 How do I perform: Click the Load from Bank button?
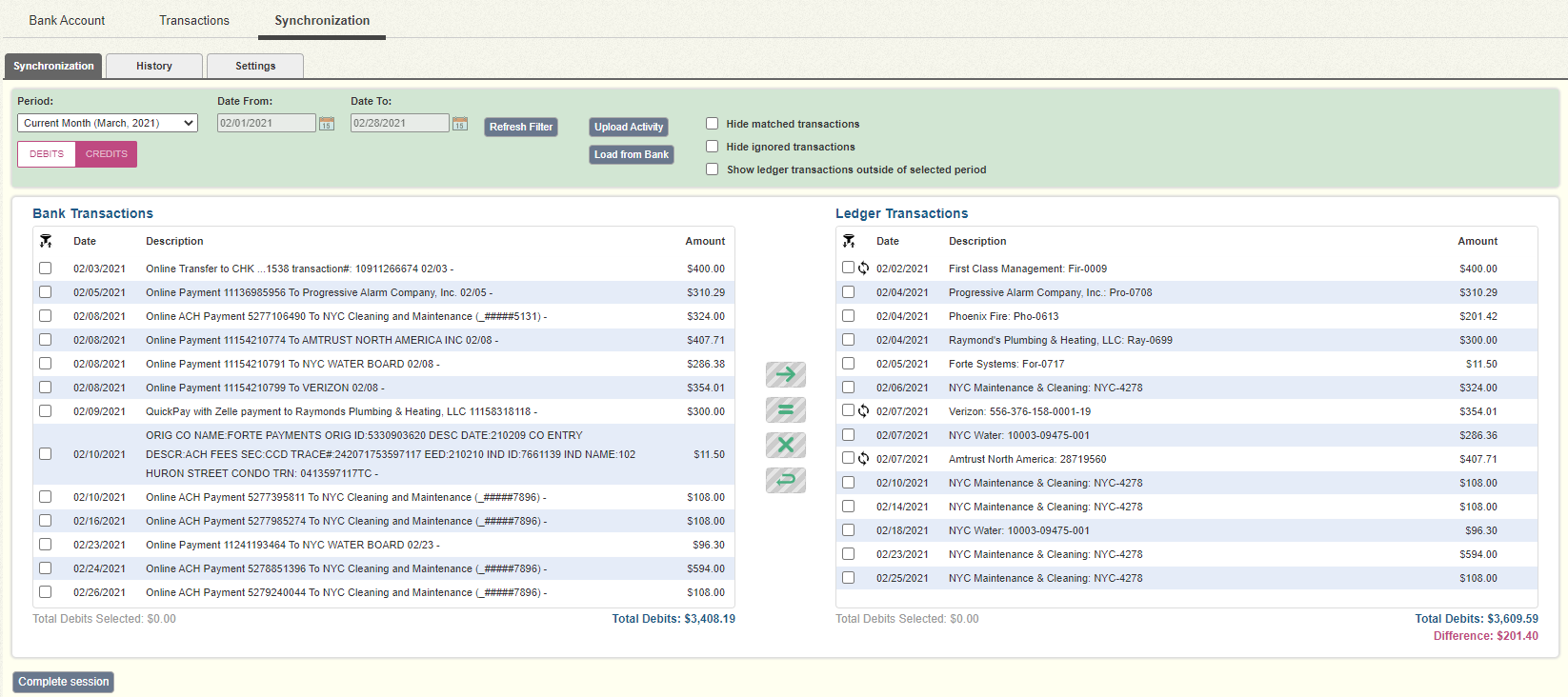click(632, 154)
